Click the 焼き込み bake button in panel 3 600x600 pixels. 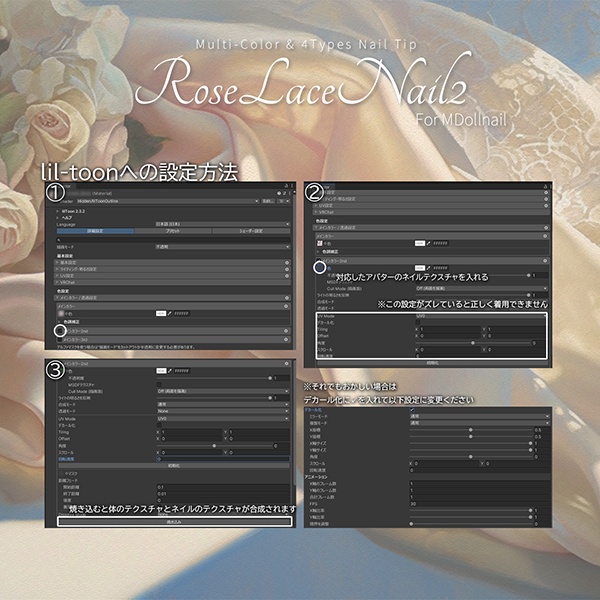pos(174,522)
